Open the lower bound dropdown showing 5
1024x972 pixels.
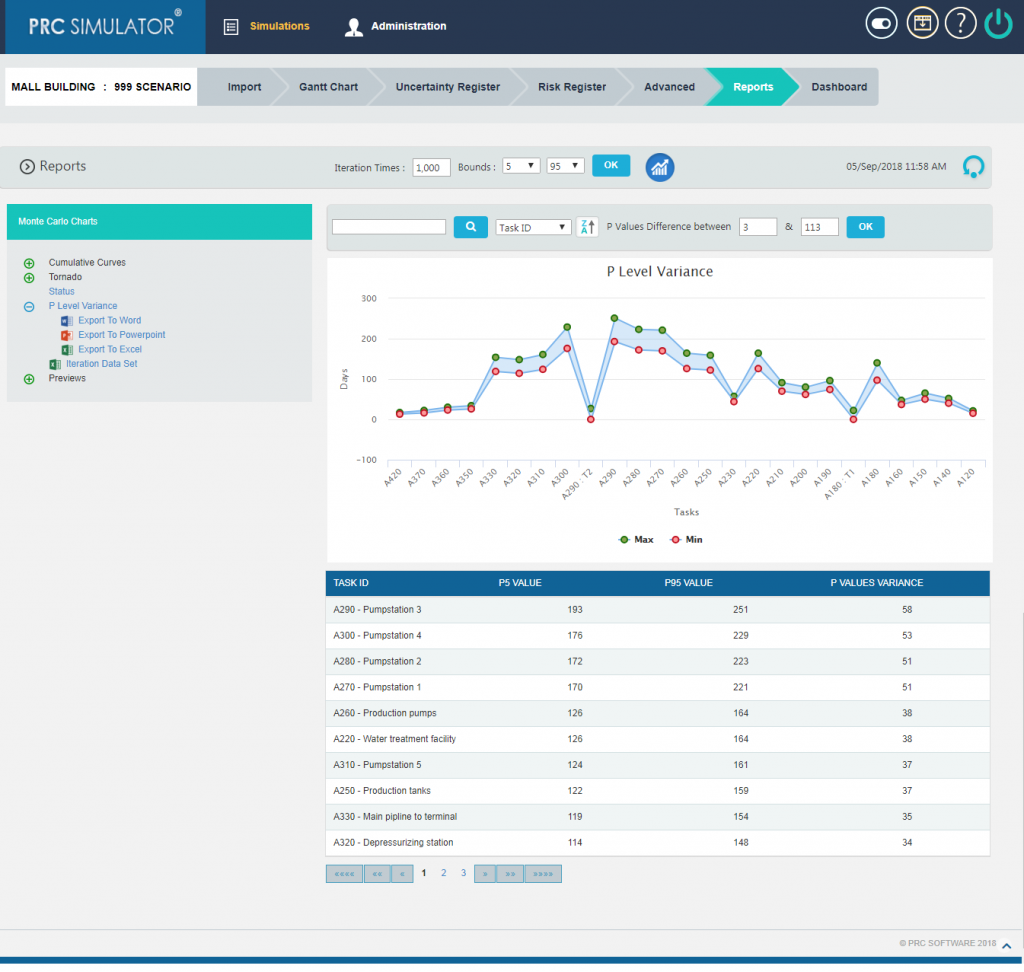coord(521,166)
